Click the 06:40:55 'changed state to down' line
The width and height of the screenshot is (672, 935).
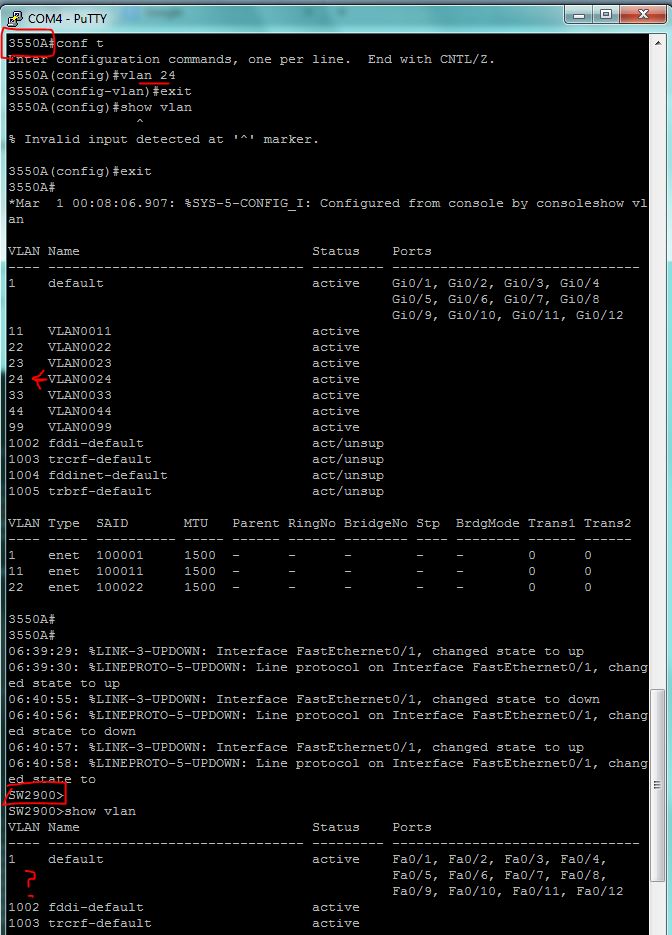[304, 699]
